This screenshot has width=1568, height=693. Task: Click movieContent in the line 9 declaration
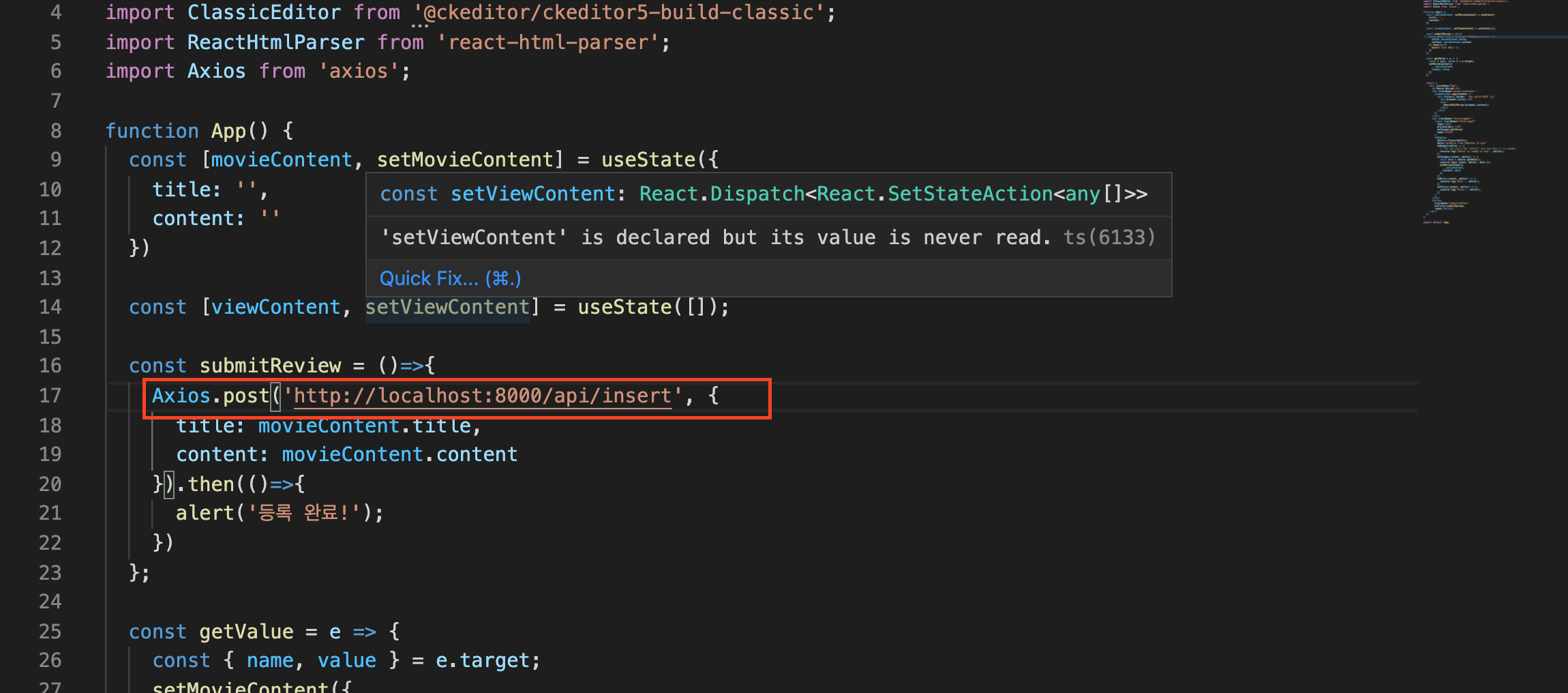282,160
